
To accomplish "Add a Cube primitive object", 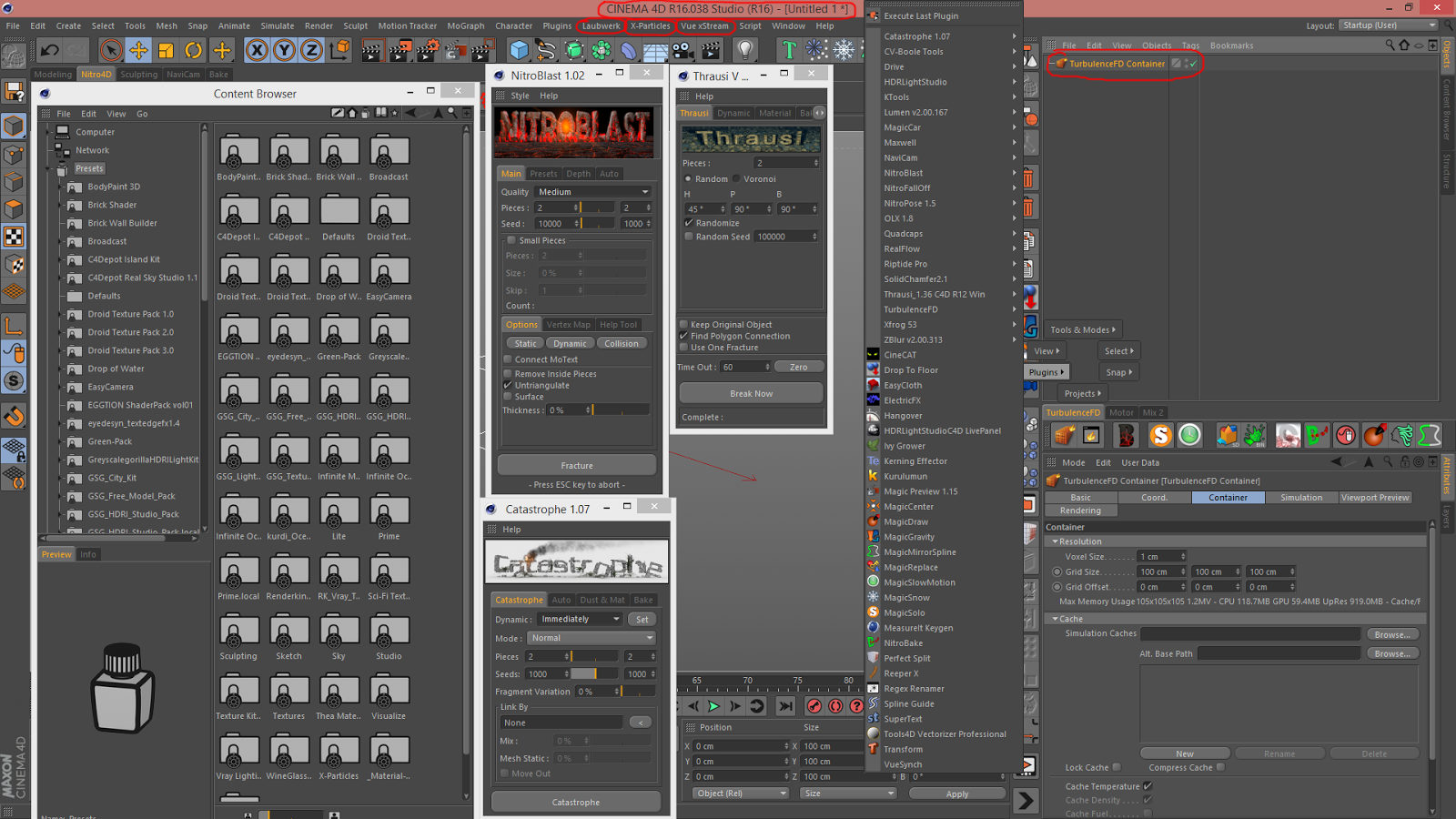I will (519, 50).
